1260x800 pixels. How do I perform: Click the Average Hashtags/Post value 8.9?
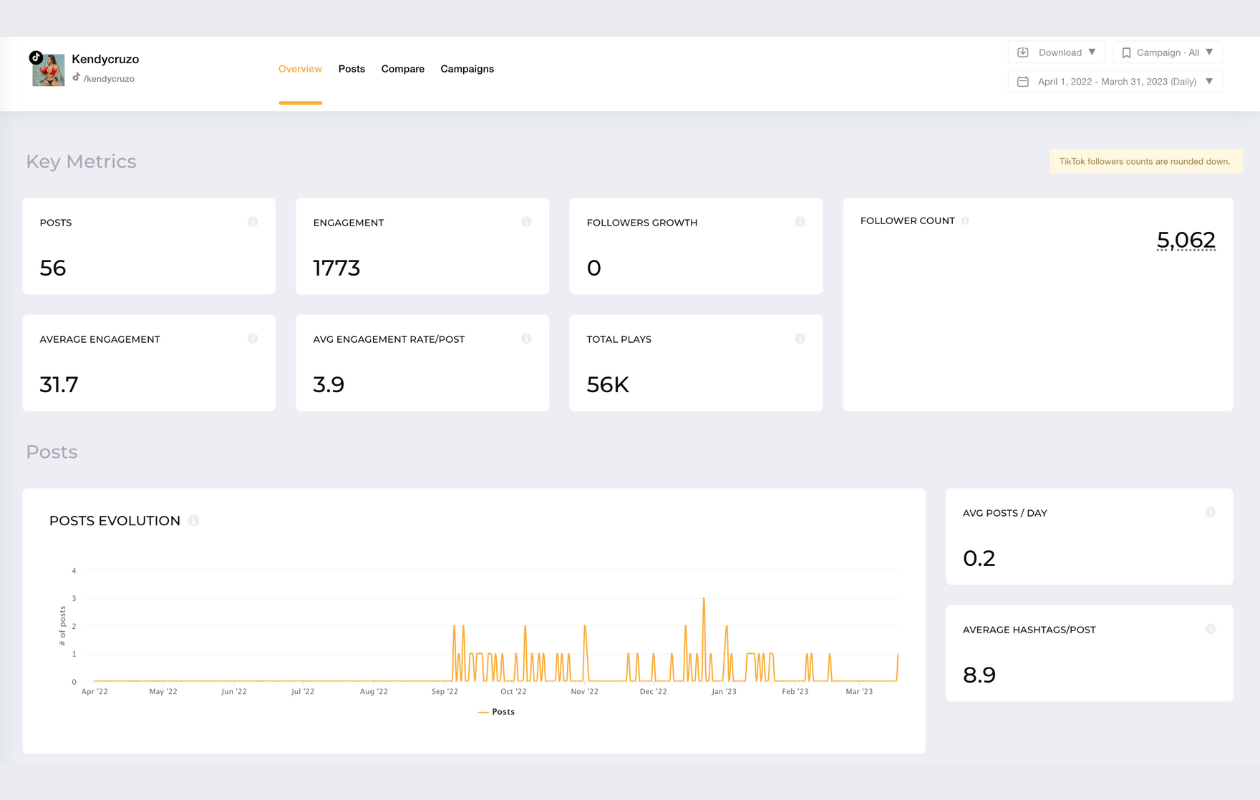979,676
